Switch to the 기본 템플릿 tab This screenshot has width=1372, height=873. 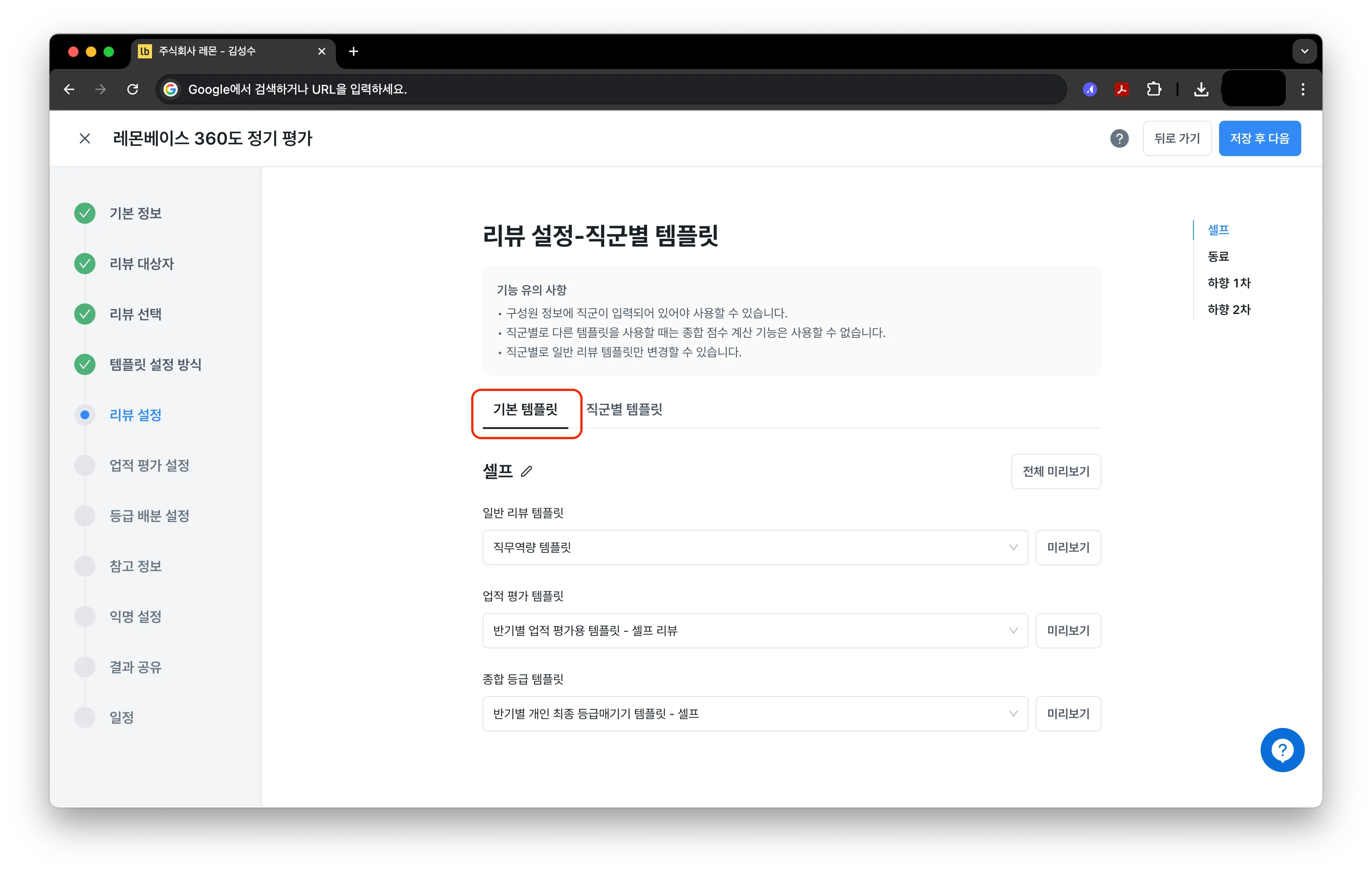pos(525,410)
